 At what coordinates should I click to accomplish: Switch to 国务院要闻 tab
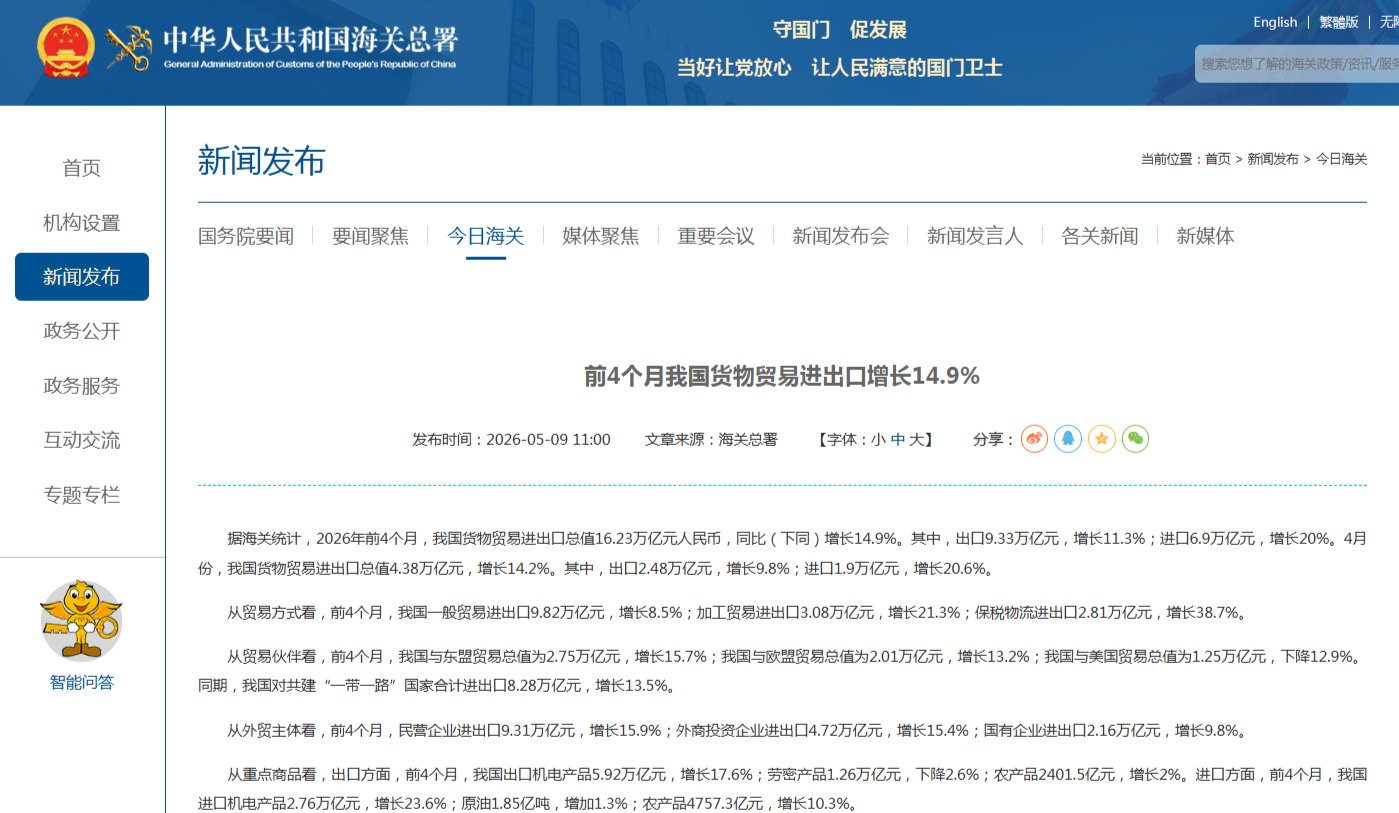point(246,236)
